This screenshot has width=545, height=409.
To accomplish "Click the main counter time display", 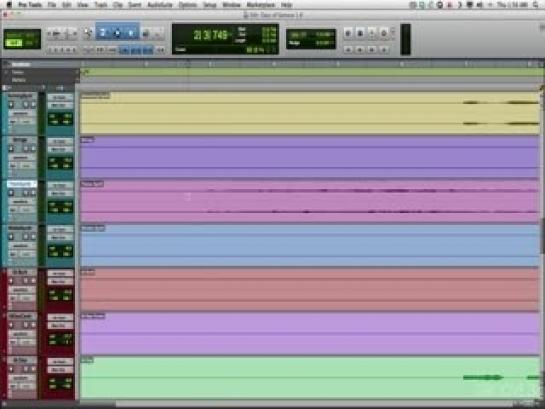I will pos(210,35).
